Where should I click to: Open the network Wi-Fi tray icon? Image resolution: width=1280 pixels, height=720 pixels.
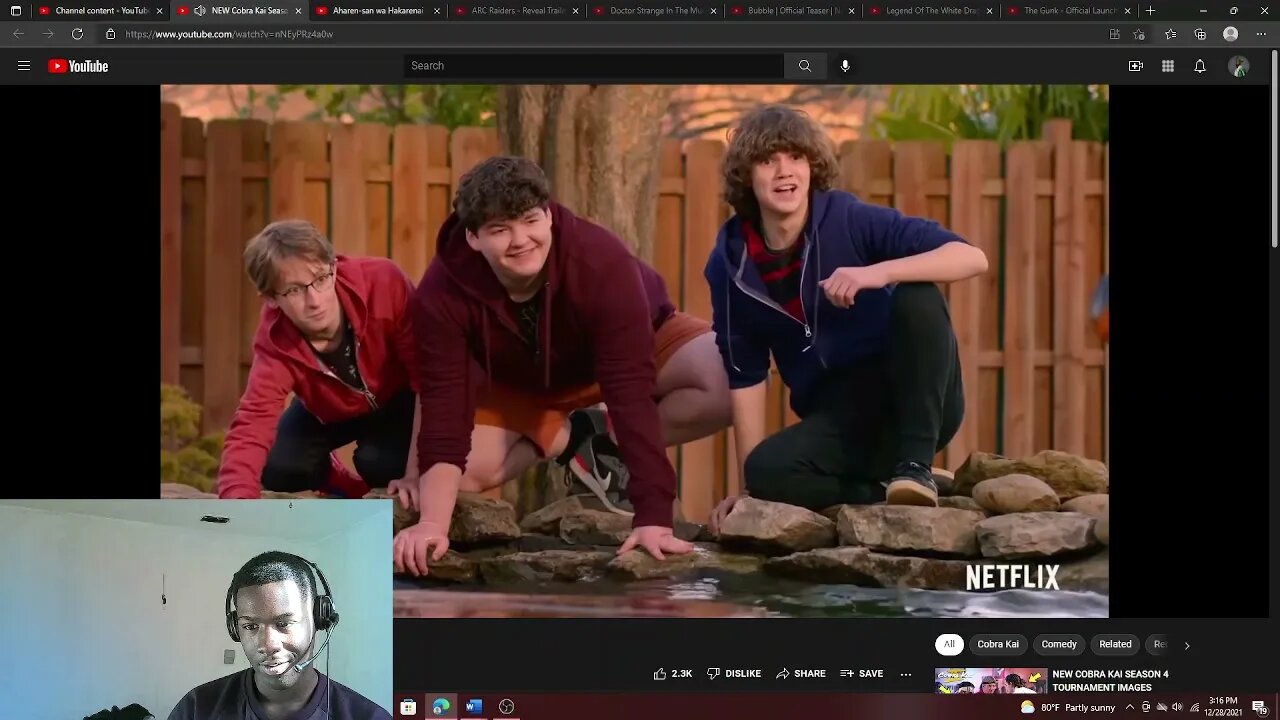coord(1194,707)
